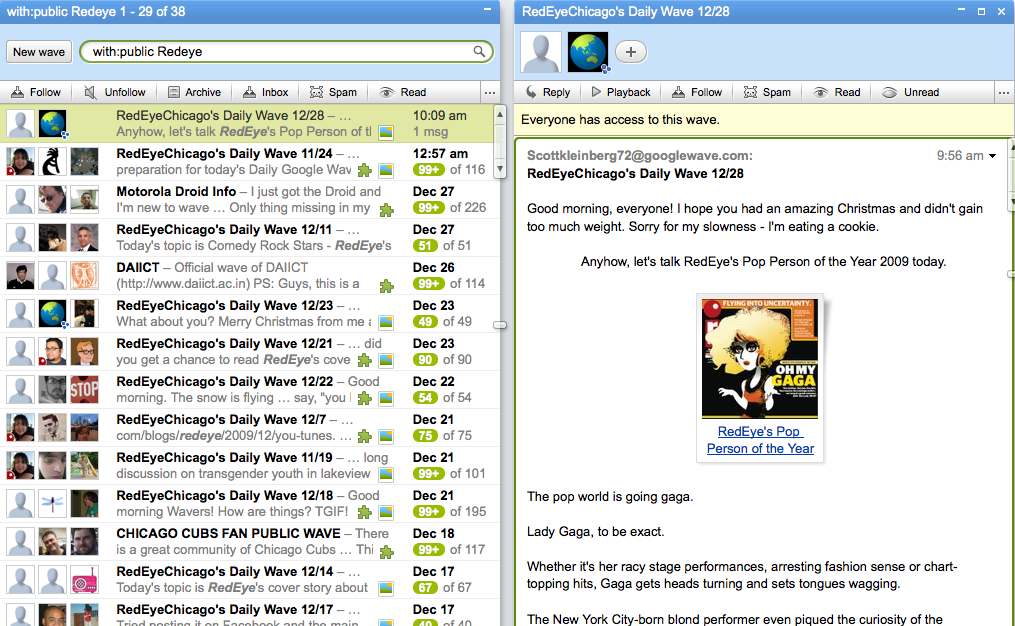Image resolution: width=1015 pixels, height=626 pixels.
Task: Add a participant with the plus button
Action: [x=630, y=52]
